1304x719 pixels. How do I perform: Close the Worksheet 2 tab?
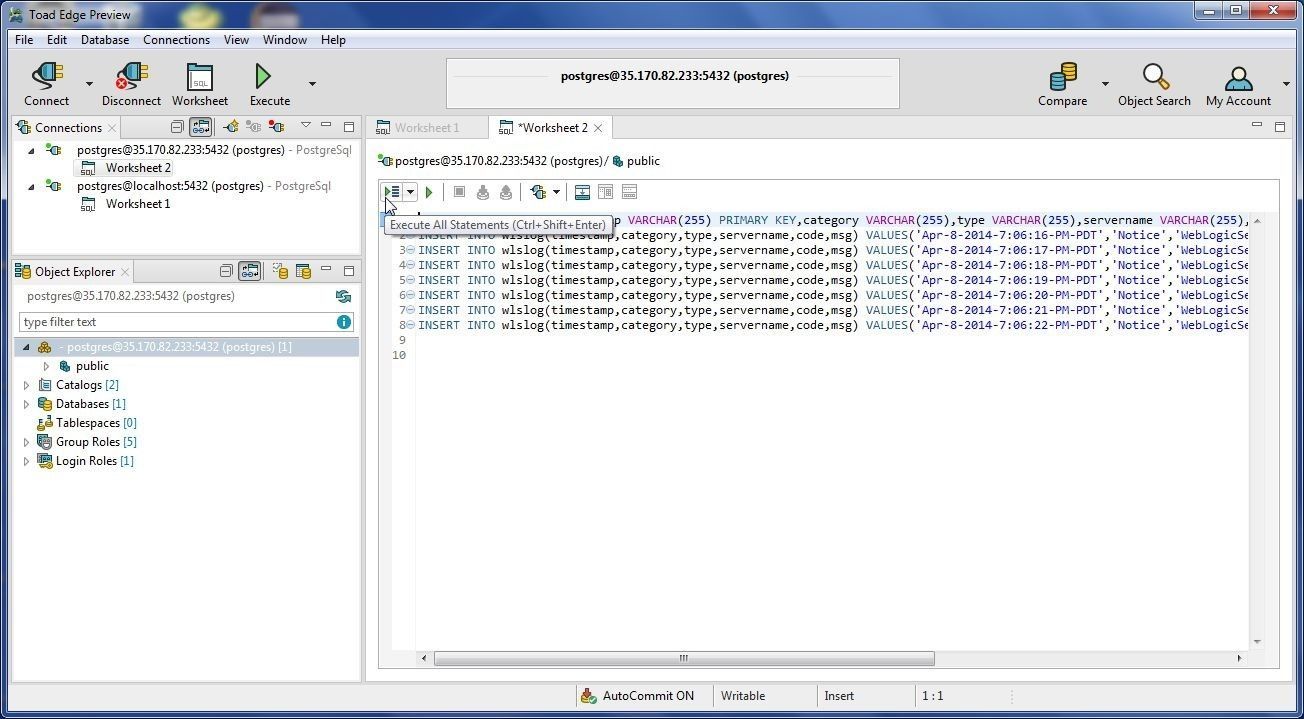(x=598, y=128)
